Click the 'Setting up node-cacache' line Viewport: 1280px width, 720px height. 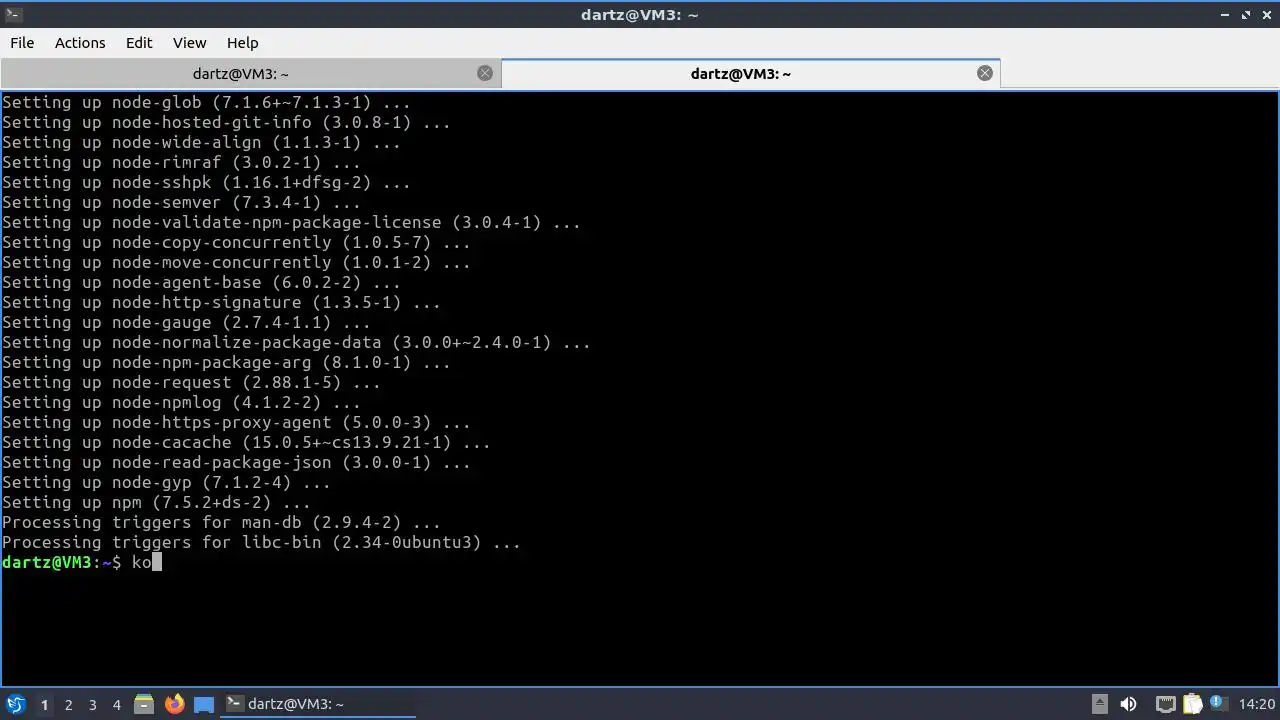point(246,442)
